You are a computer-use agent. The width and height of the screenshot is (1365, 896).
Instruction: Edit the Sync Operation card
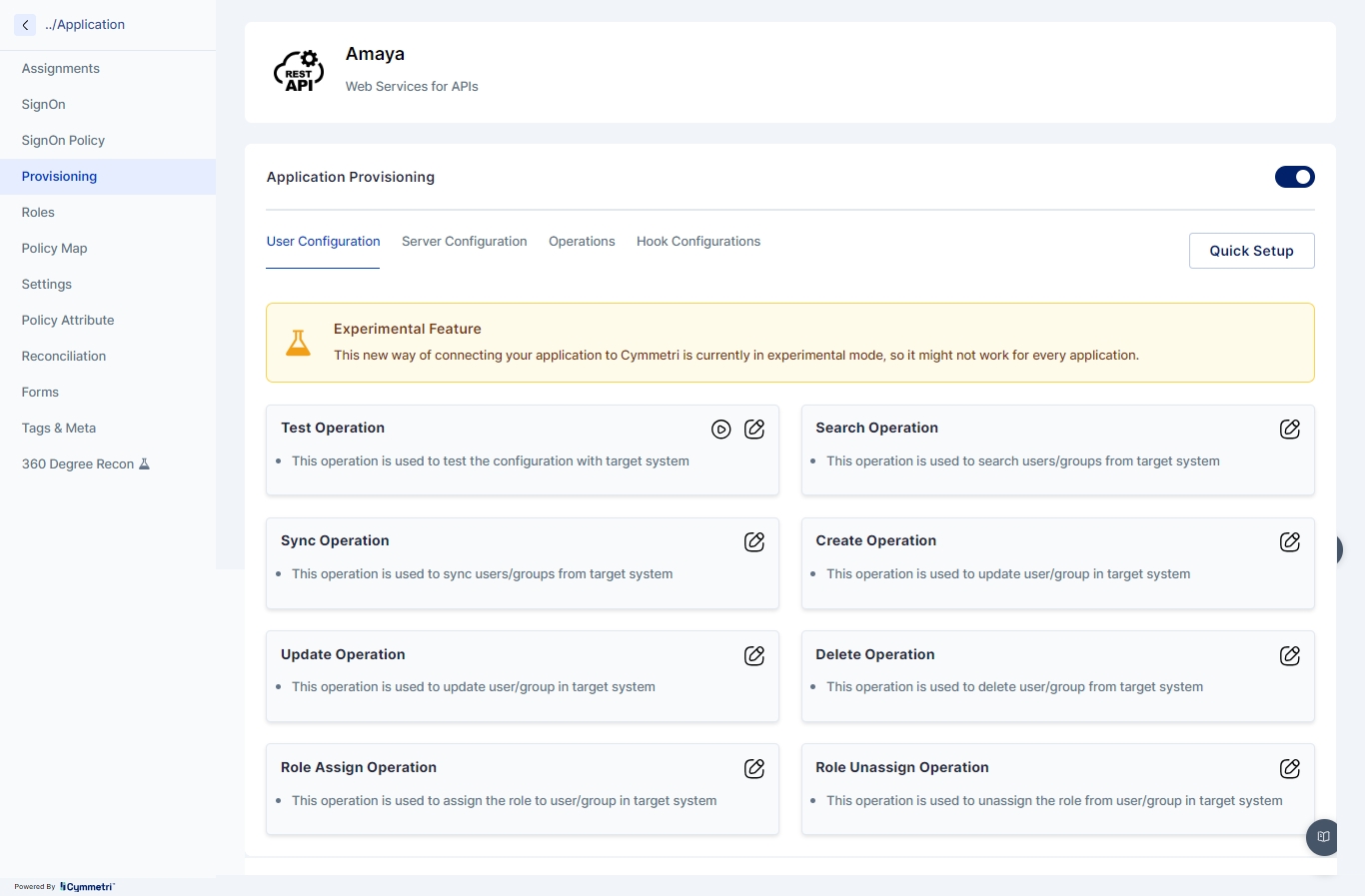pos(754,541)
